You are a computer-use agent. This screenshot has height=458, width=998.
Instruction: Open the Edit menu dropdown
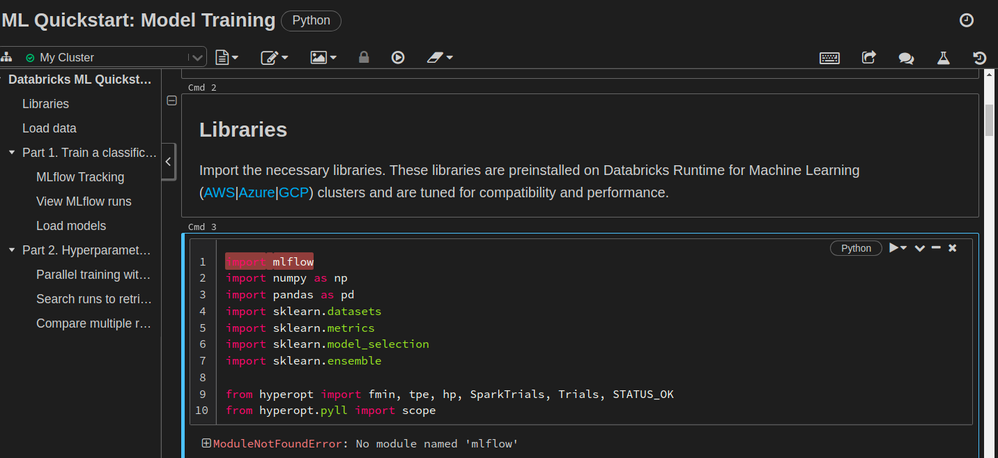pyautogui.click(x=274, y=58)
